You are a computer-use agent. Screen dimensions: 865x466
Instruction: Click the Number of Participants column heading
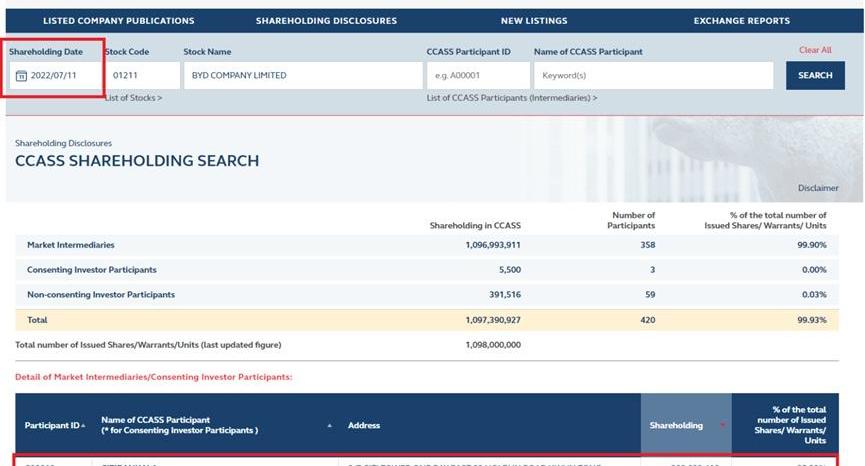click(x=631, y=220)
